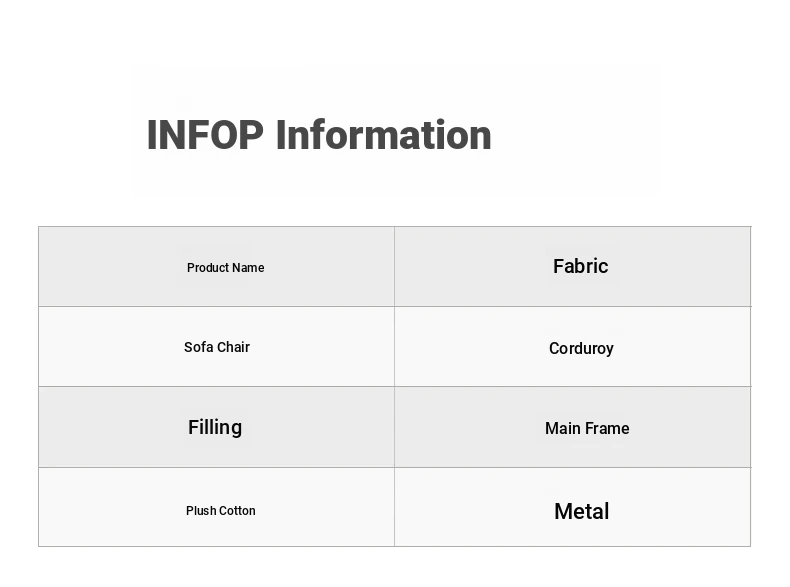This screenshot has width=790, height=587.
Task: Select the Metal table cell
Action: pyautogui.click(x=573, y=507)
